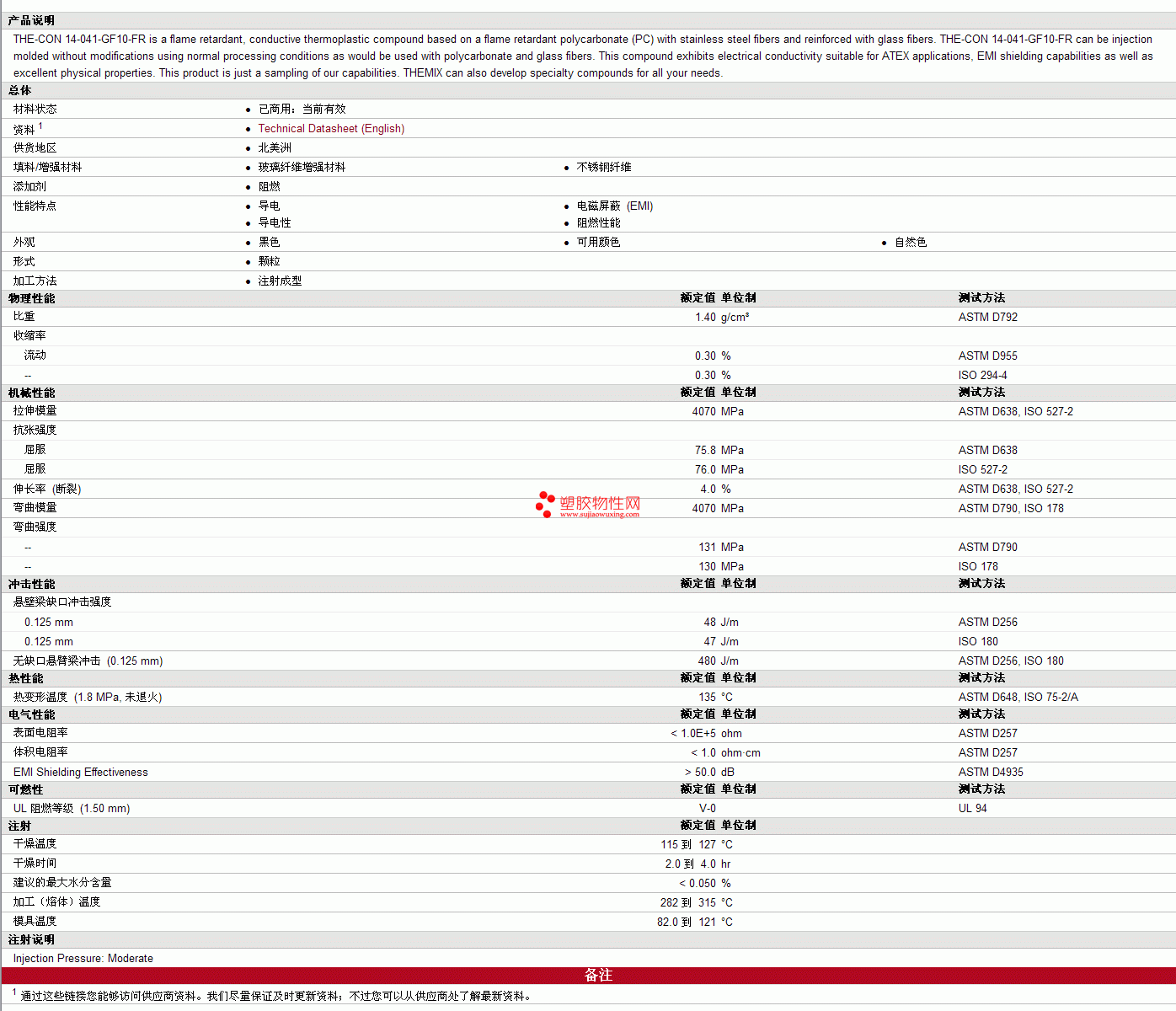Viewport: 1176px width, 1011px height.
Task: Click the UL 94 test method
Action: 972,809
